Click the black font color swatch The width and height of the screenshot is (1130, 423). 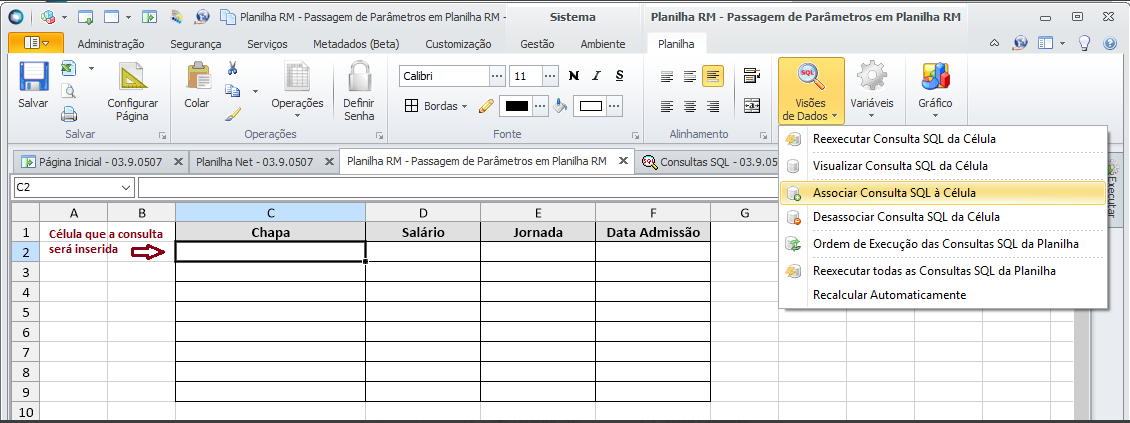[517, 106]
